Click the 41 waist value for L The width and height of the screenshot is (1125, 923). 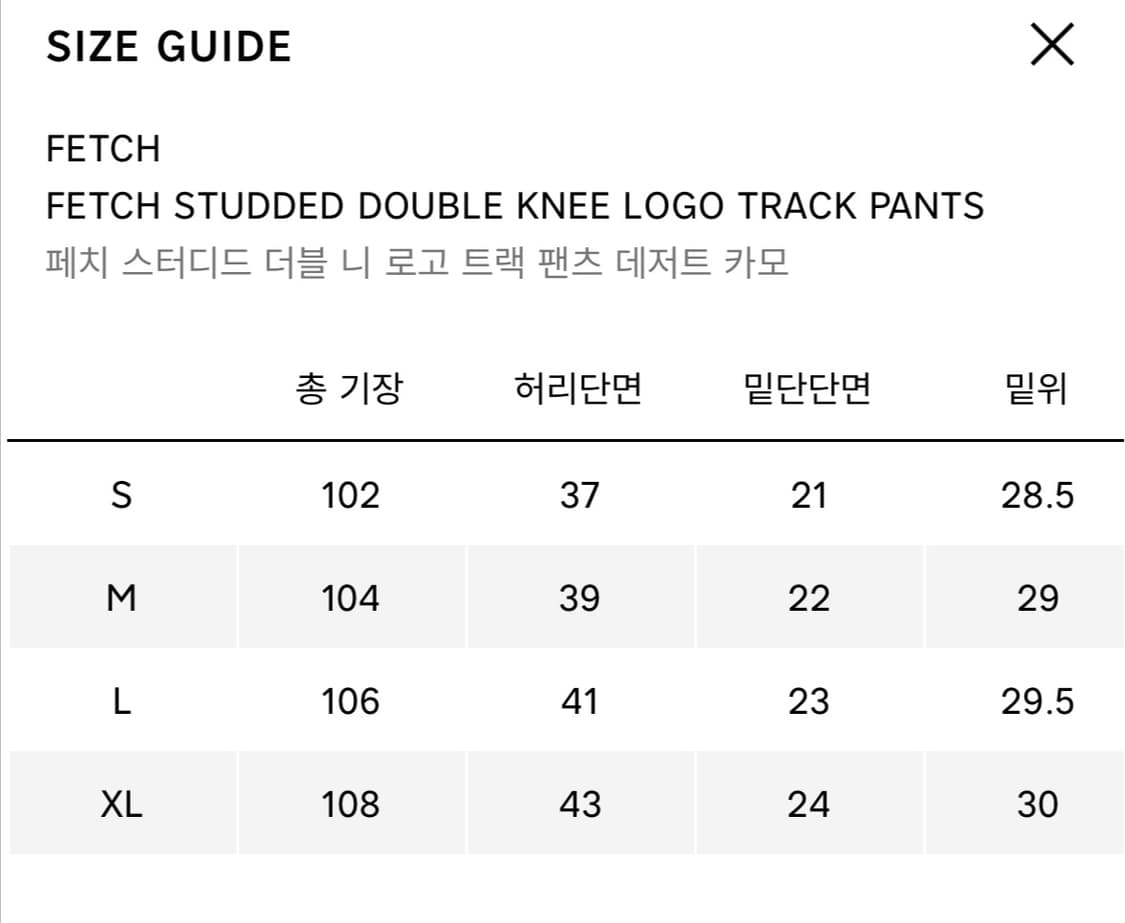(579, 701)
